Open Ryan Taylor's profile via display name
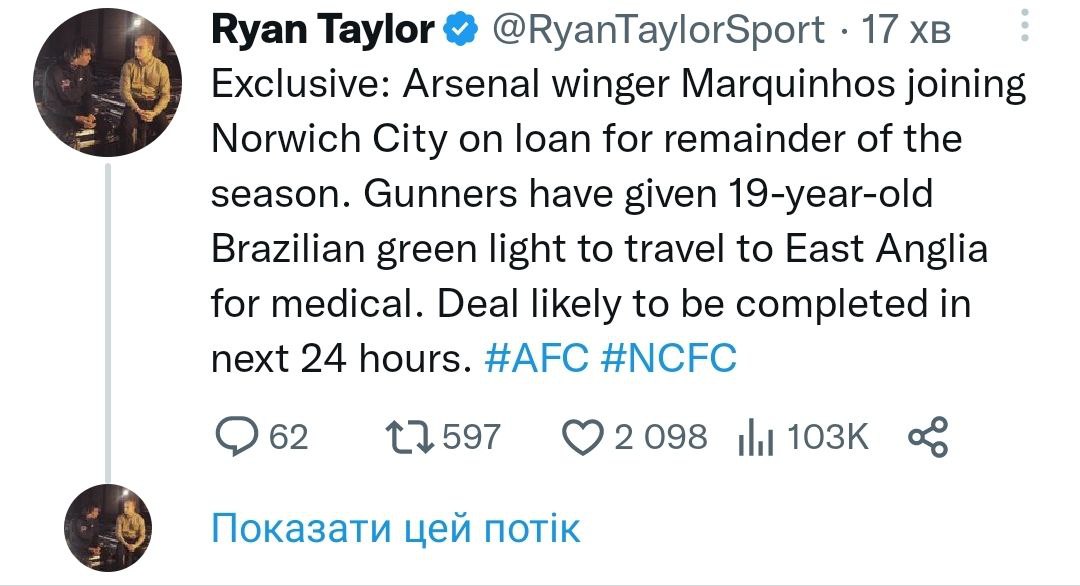Image resolution: width=1080 pixels, height=586 pixels. click(x=322, y=30)
